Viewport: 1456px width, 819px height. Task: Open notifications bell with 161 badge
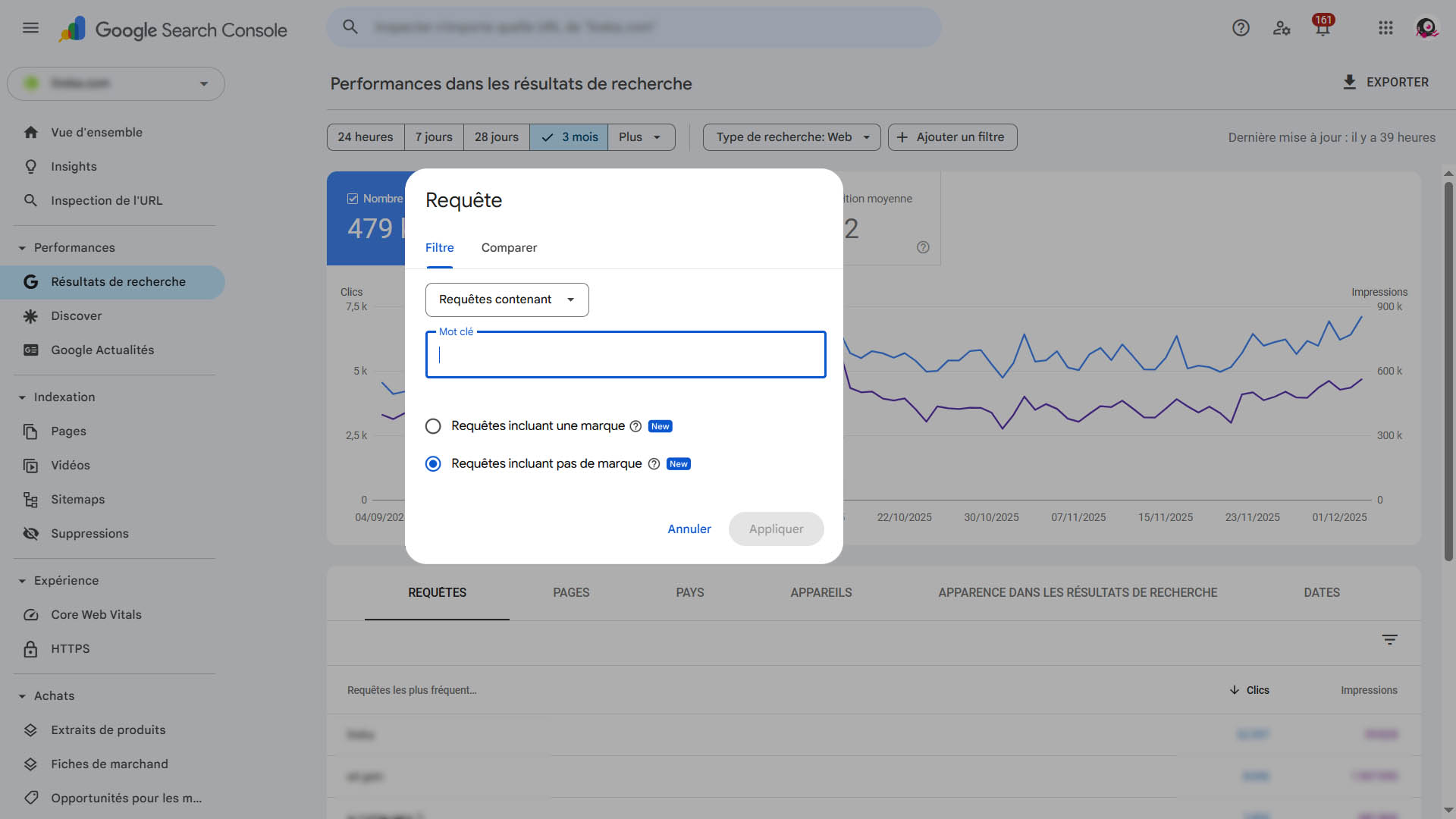(x=1323, y=27)
